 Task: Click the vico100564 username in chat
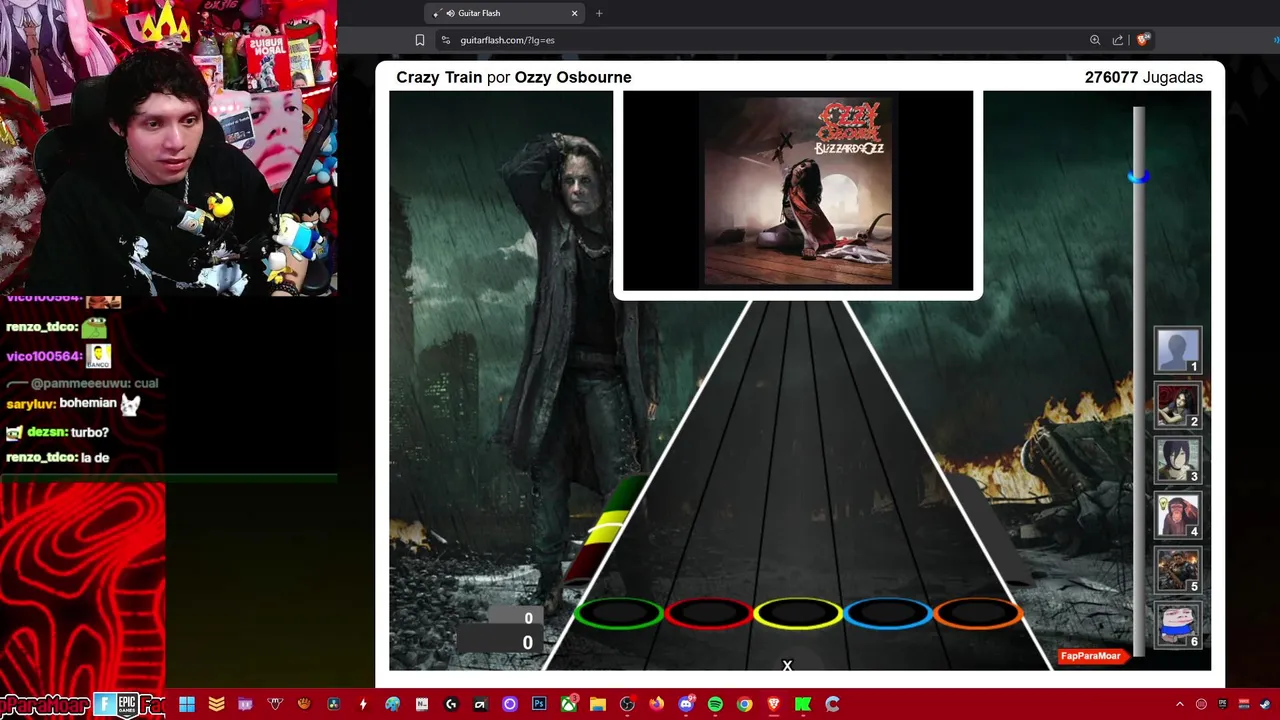point(44,356)
